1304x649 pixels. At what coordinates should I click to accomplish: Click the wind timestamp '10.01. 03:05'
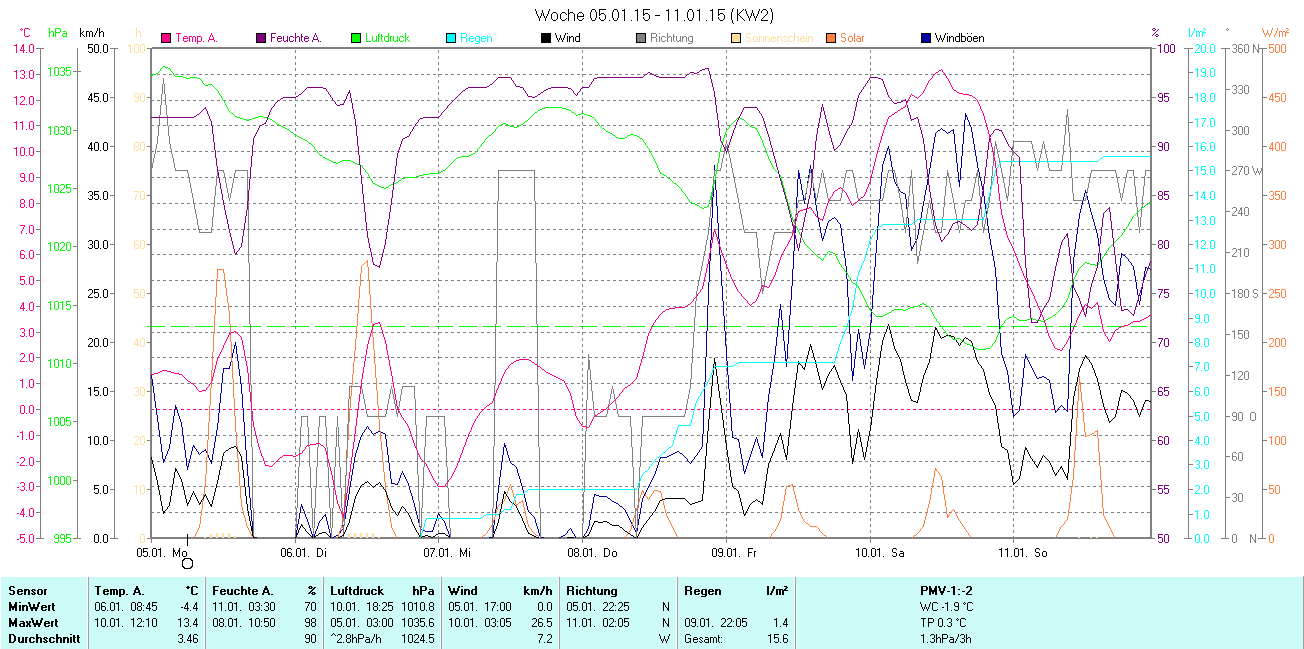point(480,623)
